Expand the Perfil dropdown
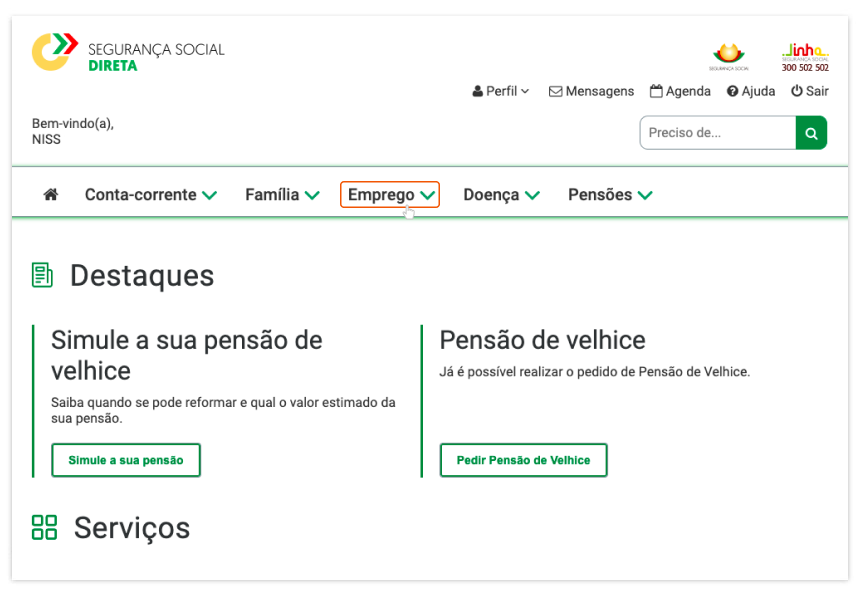 coord(501,91)
